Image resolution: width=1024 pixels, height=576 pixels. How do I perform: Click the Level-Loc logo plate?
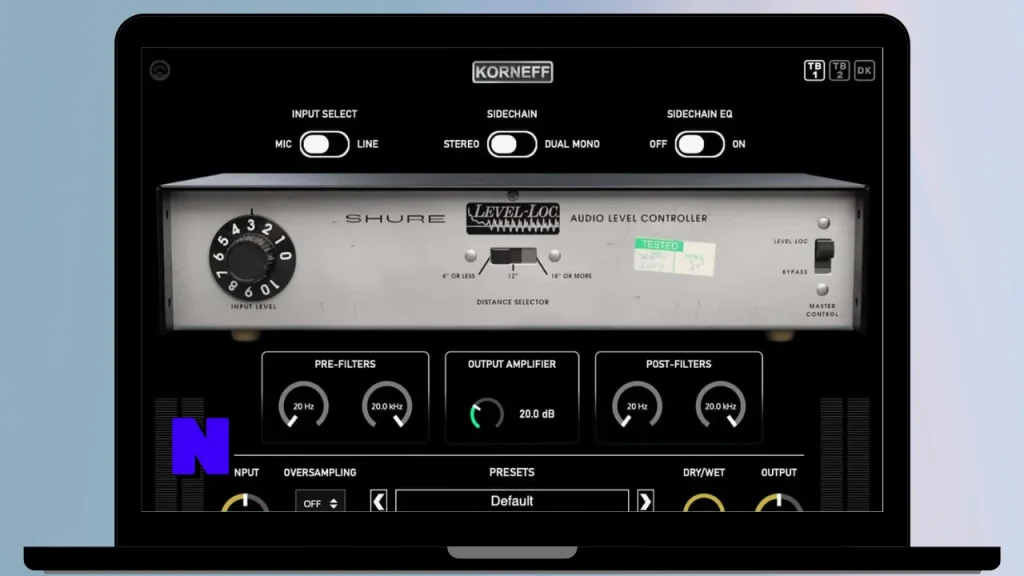click(x=513, y=218)
